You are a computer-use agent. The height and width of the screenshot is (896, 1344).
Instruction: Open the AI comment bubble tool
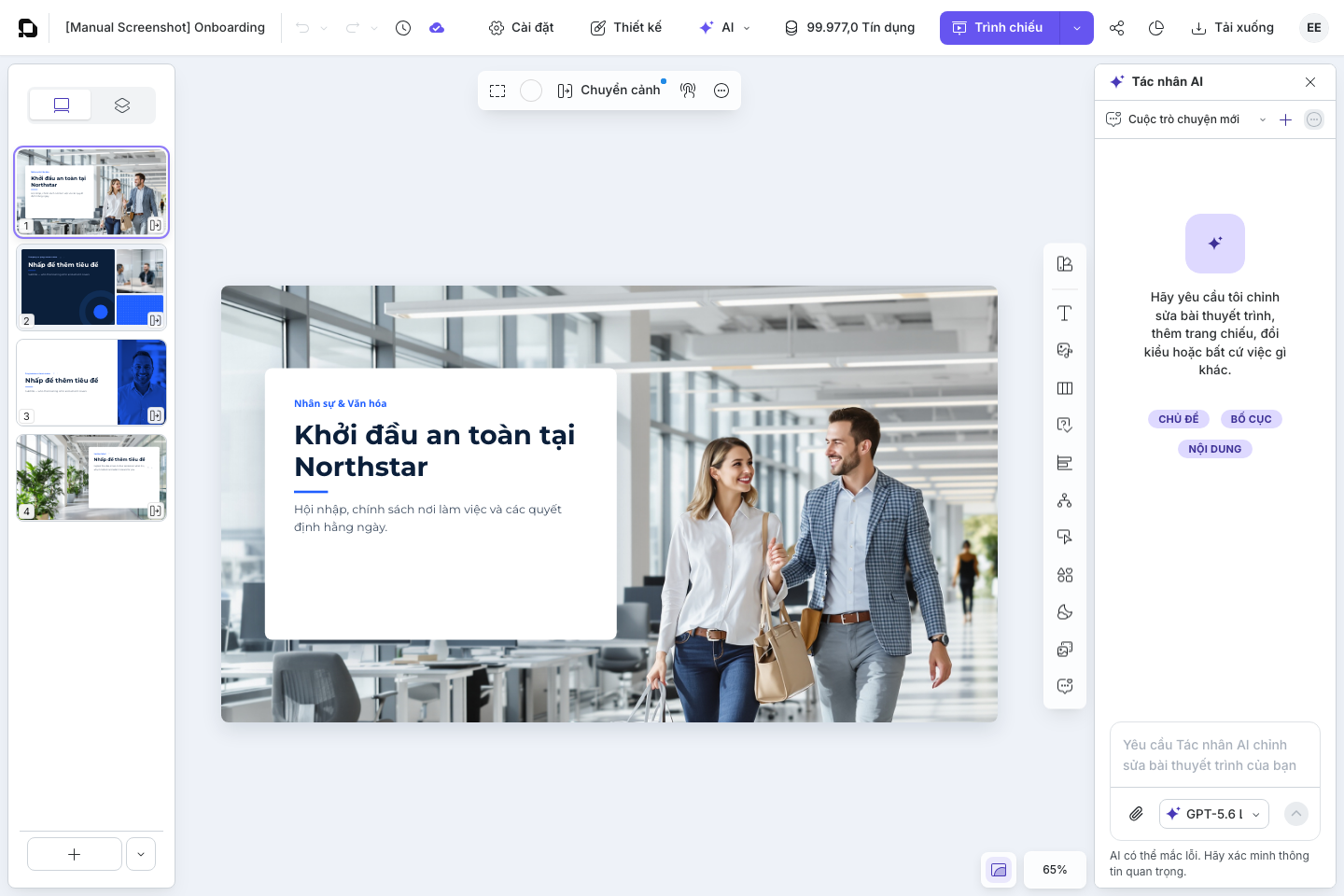1064,687
